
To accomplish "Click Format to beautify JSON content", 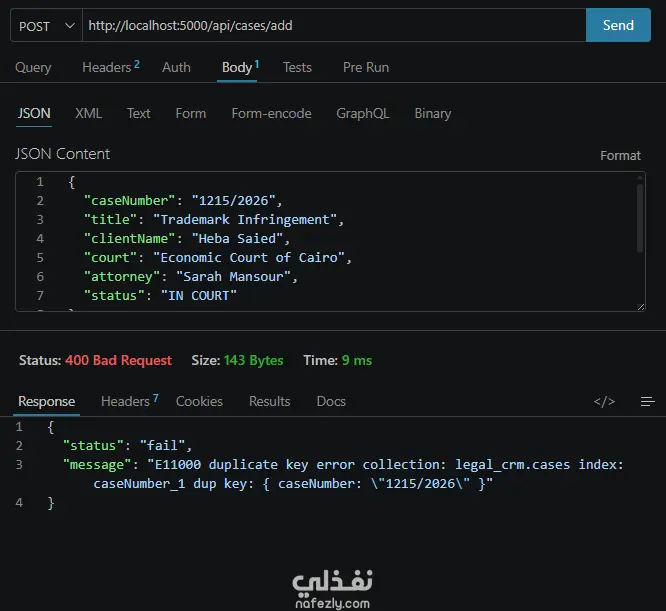I will pos(620,155).
